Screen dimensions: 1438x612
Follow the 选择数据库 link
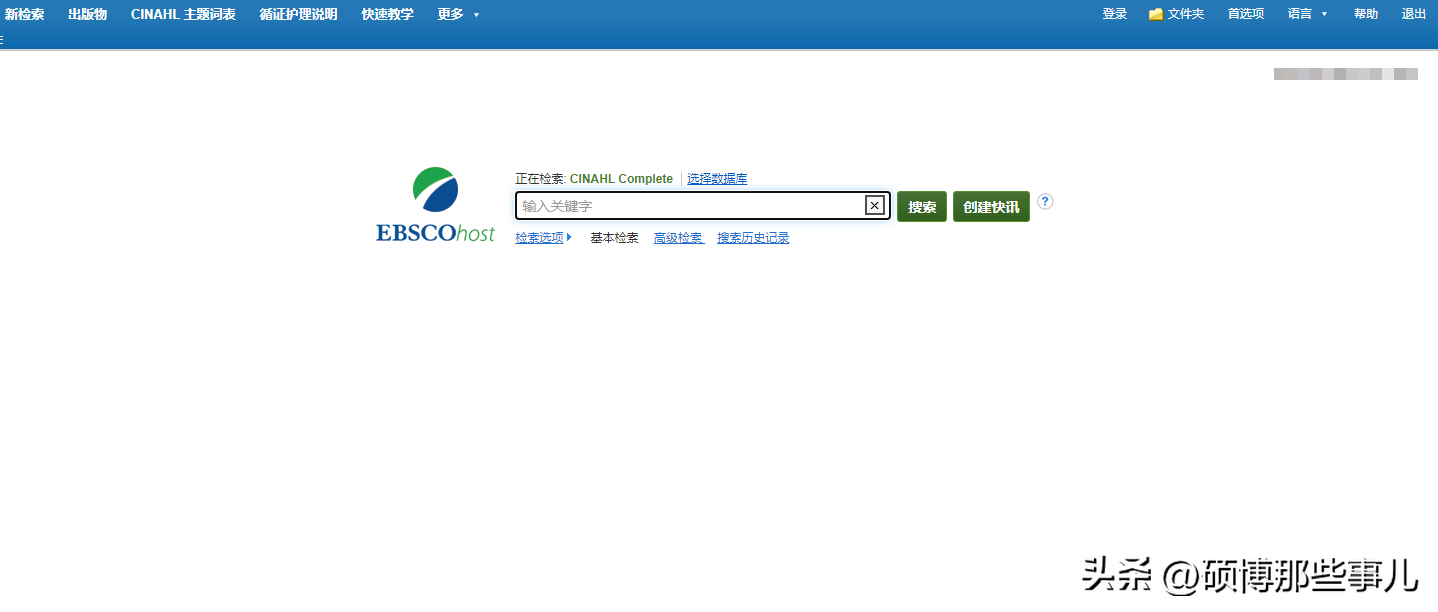716,179
